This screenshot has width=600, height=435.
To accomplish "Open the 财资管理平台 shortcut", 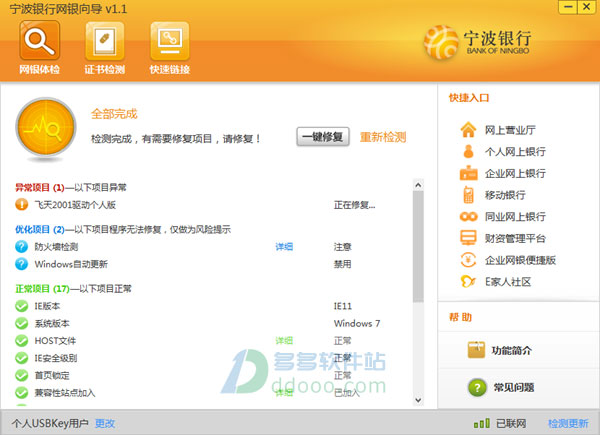I will [x=515, y=238].
